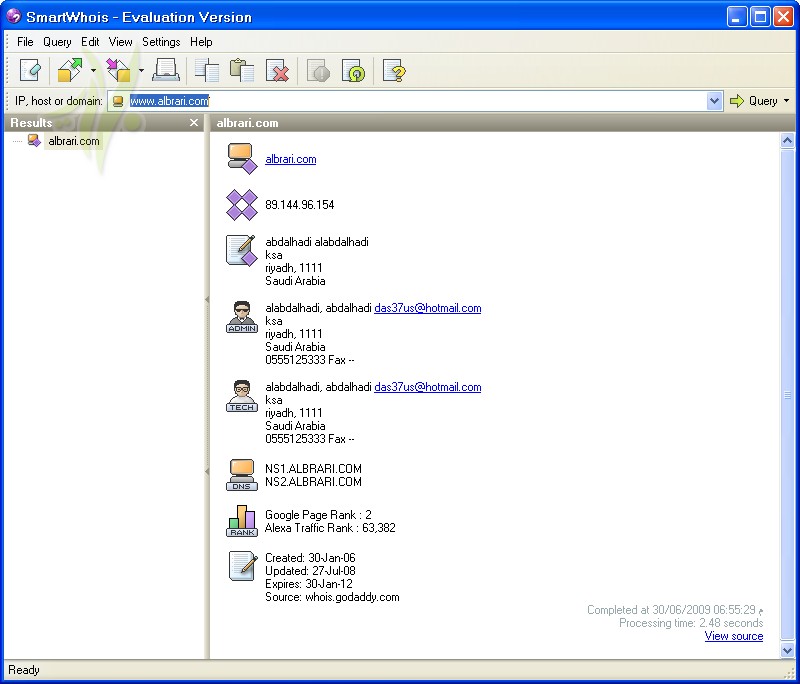The width and height of the screenshot is (800, 684).
Task: Click the vertical scrollbar thumb grip
Action: [787, 395]
